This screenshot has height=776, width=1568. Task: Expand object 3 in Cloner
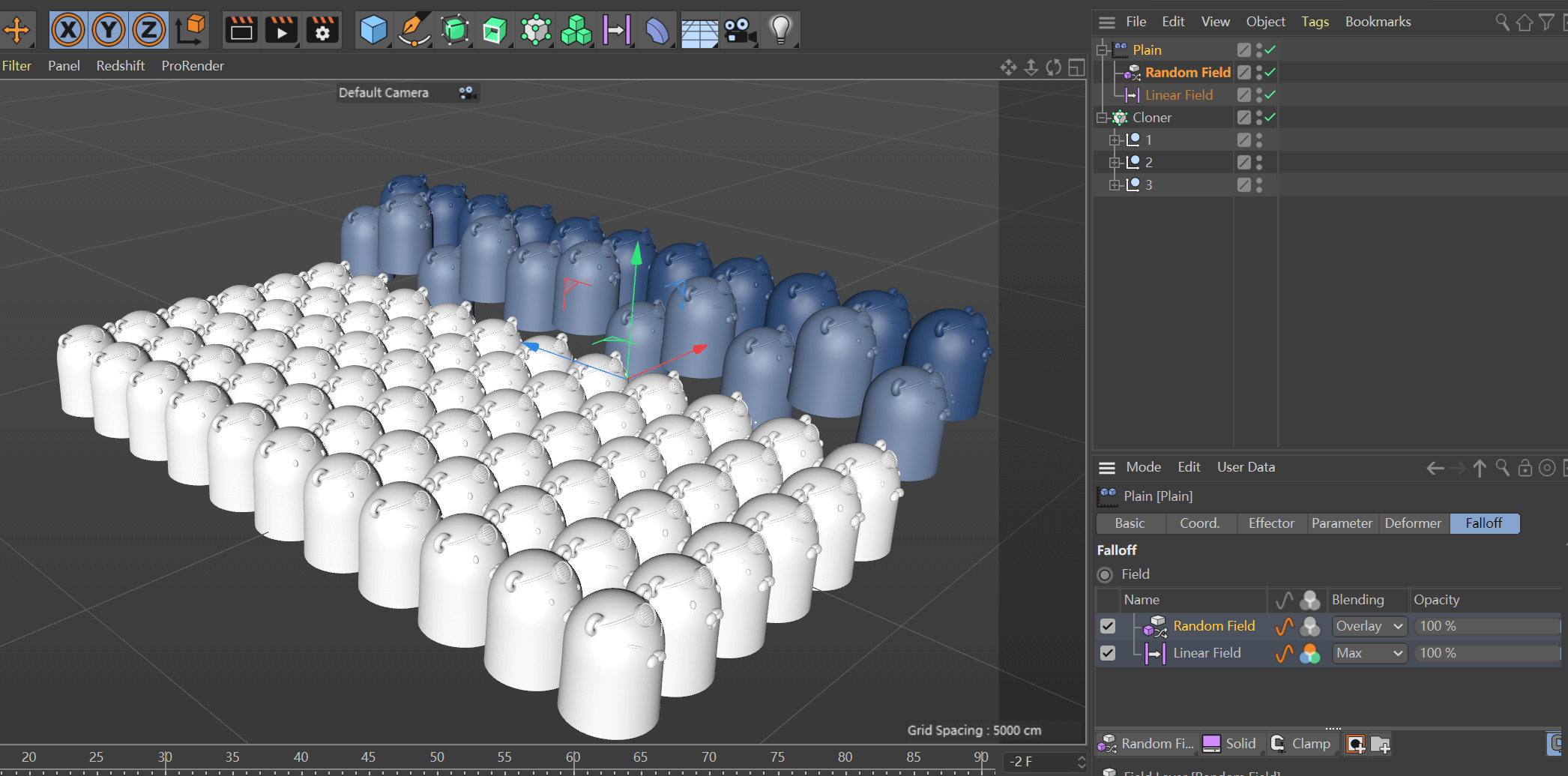pyautogui.click(x=1115, y=185)
